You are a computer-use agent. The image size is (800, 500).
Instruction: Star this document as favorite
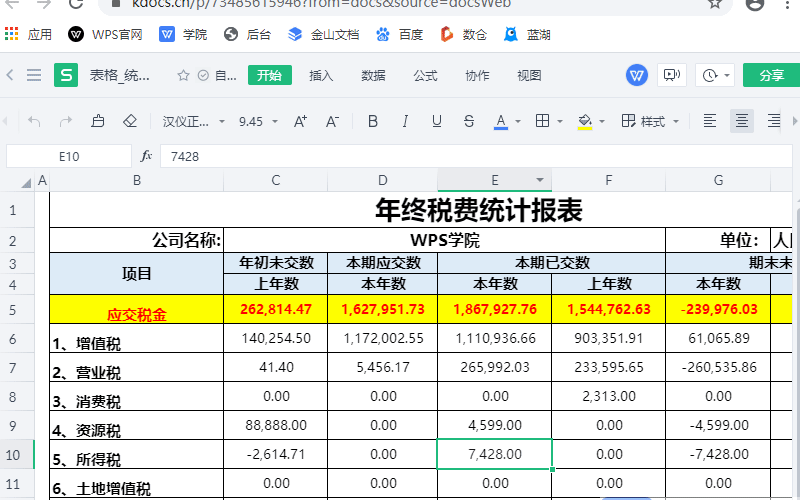click(183, 76)
